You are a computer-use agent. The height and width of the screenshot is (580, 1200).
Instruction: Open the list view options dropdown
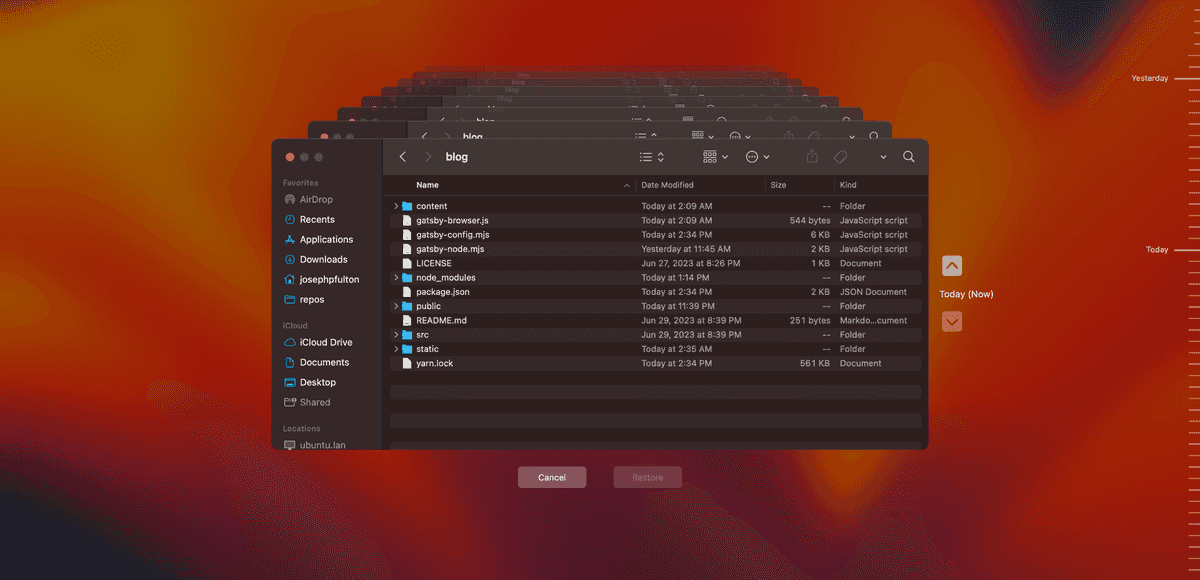(650, 157)
